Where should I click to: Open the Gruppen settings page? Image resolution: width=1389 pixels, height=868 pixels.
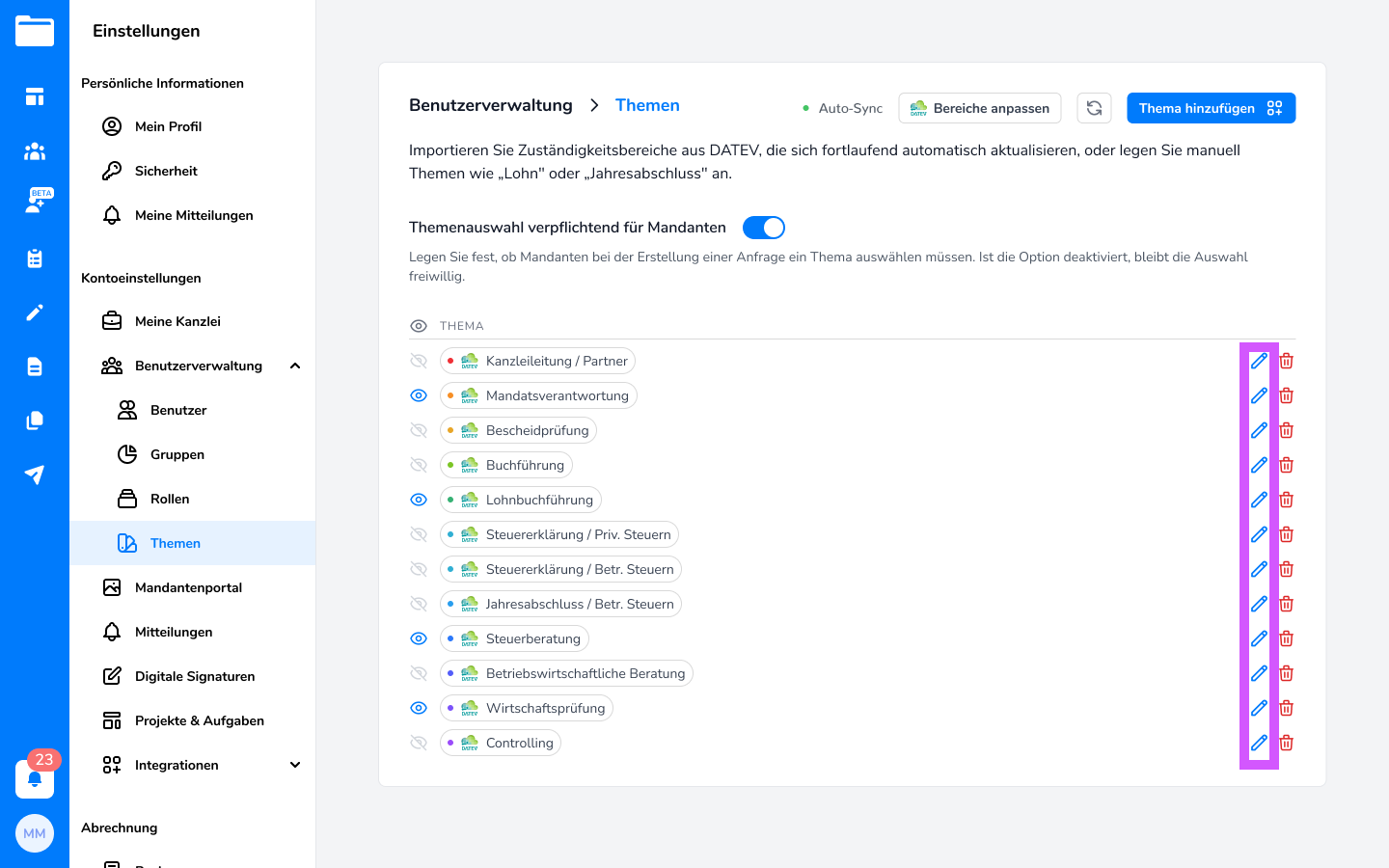coord(177,454)
